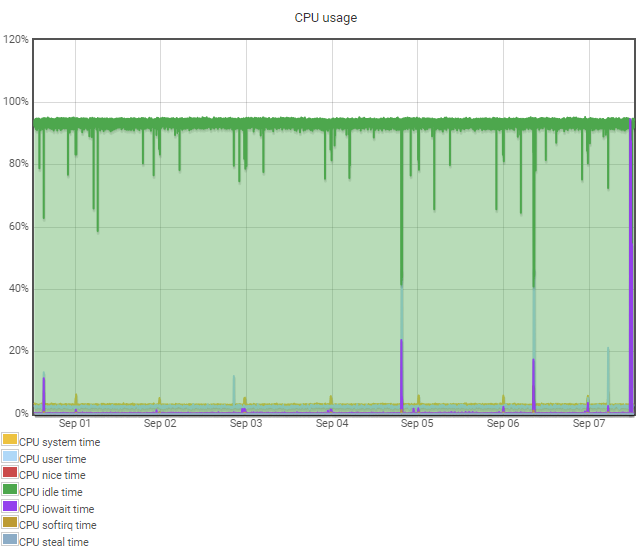Click the 'Sep 02' x-axis label
639x553 pixels.
(x=160, y=423)
